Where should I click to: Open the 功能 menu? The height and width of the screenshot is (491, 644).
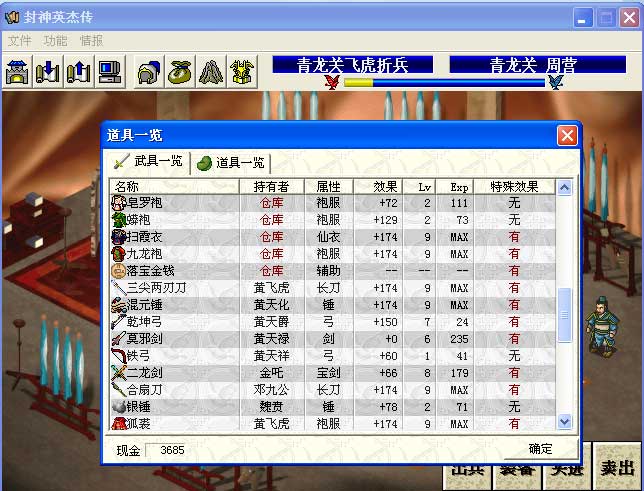55,41
